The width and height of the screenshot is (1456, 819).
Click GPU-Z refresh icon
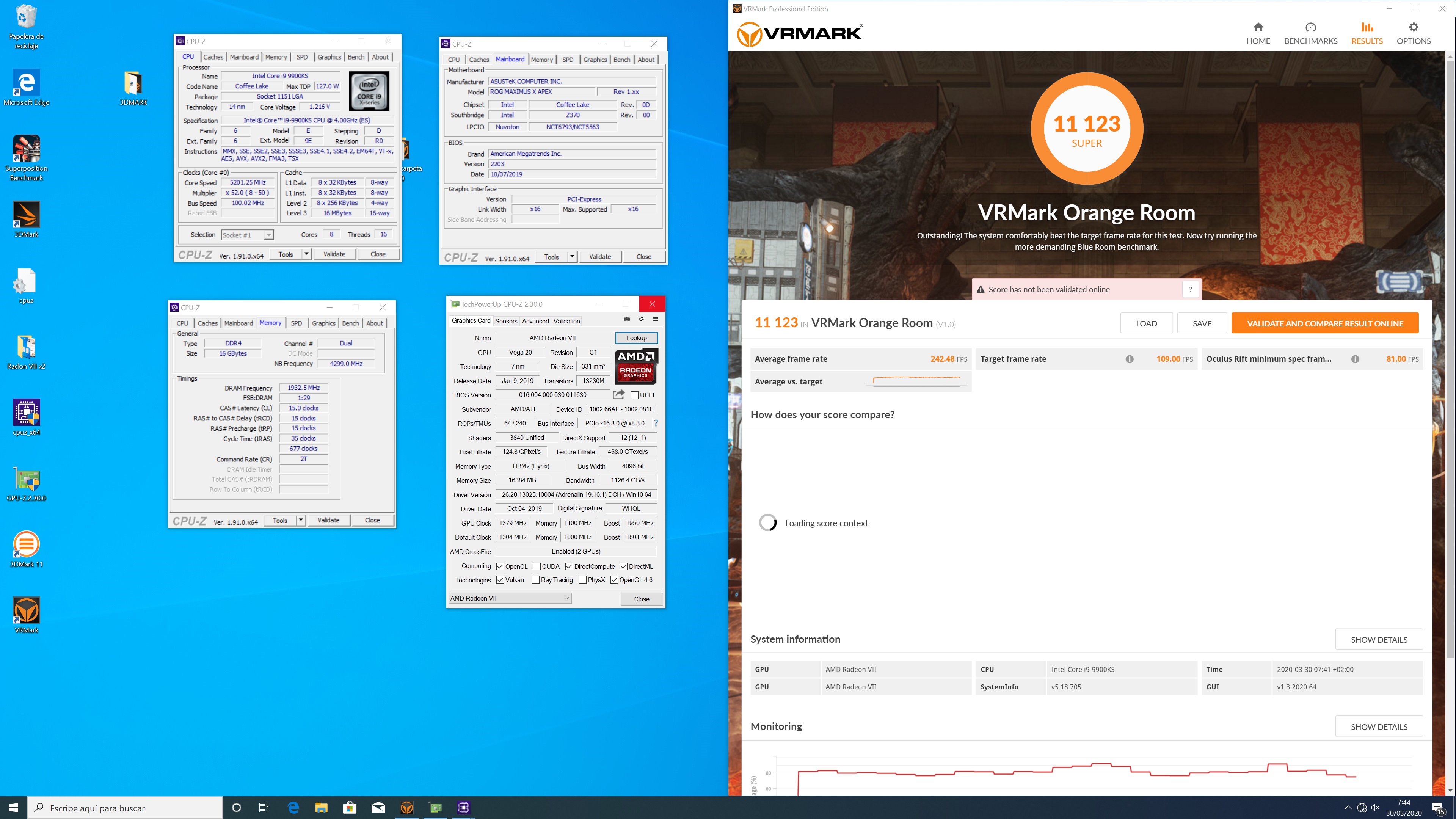pos(641,319)
